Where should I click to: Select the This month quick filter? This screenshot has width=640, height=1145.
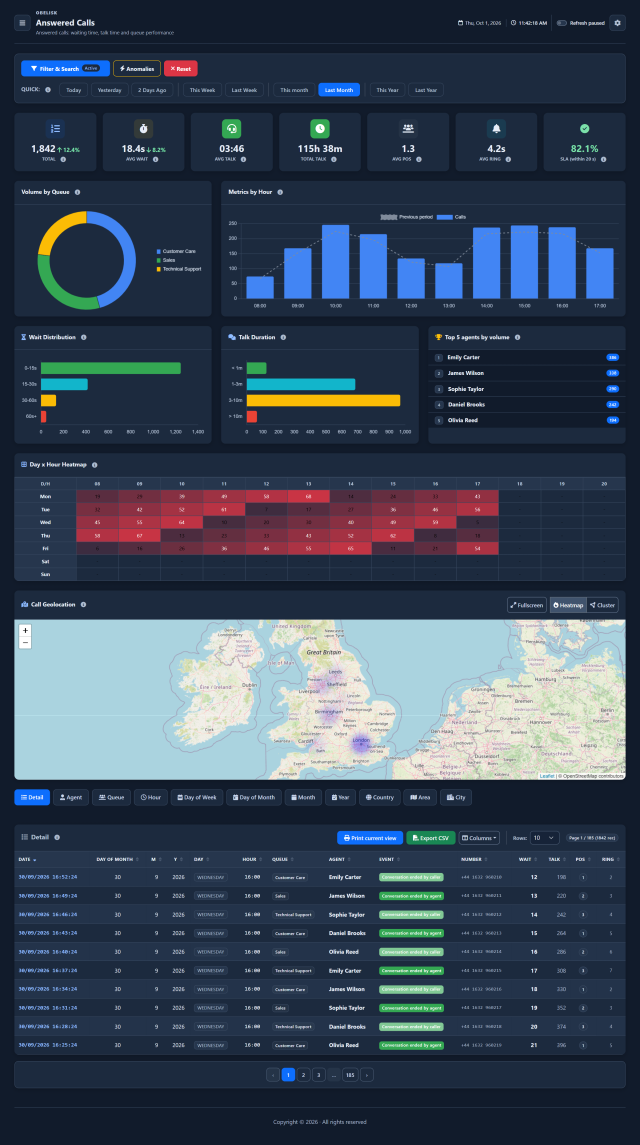point(294,90)
